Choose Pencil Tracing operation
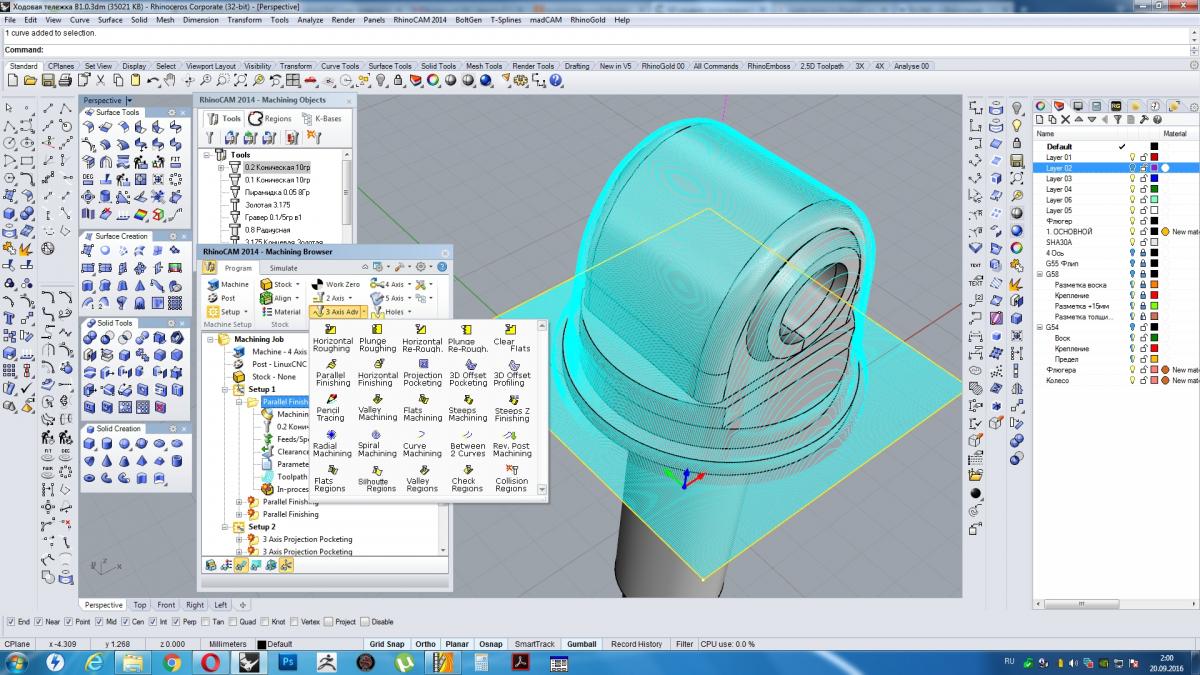Image resolution: width=1200 pixels, height=675 pixels. [330, 409]
